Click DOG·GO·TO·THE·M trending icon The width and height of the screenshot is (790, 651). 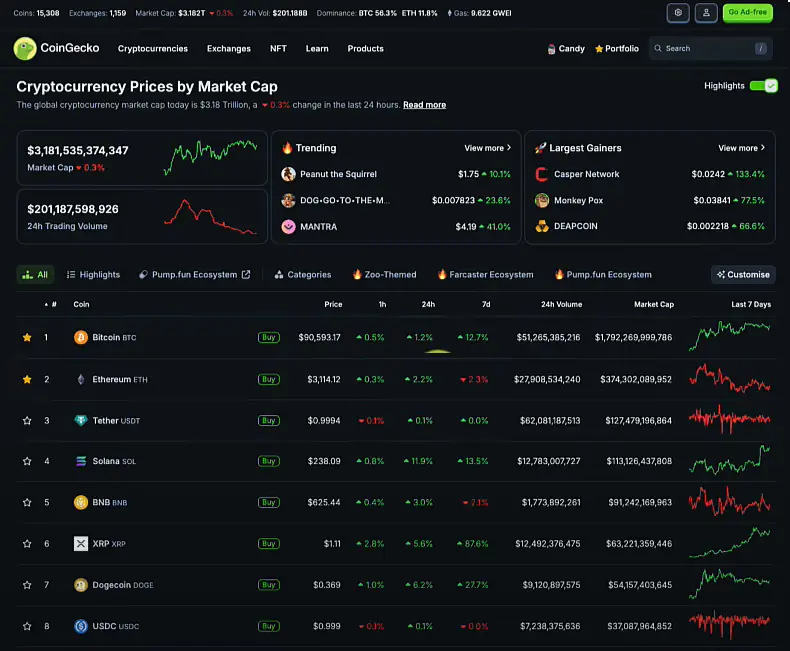[288, 201]
